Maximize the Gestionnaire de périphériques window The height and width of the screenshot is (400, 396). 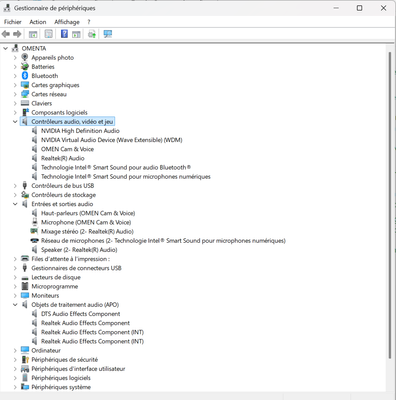[359, 8]
